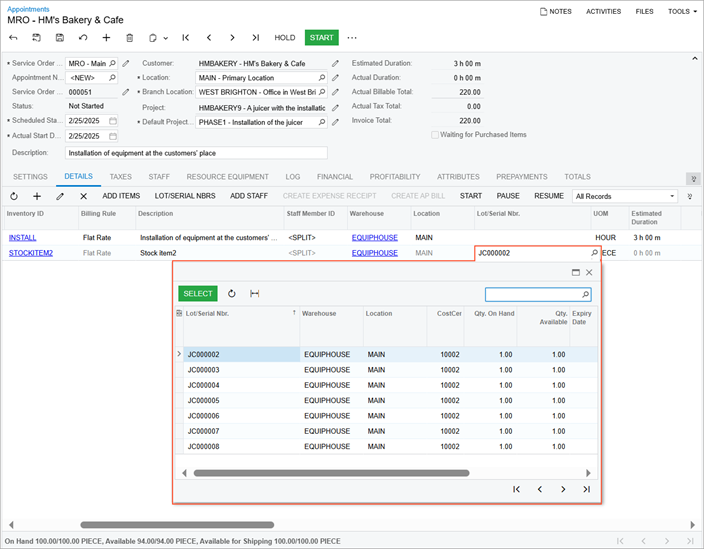704x549 pixels.
Task: Click the green START button
Action: click(x=321, y=38)
